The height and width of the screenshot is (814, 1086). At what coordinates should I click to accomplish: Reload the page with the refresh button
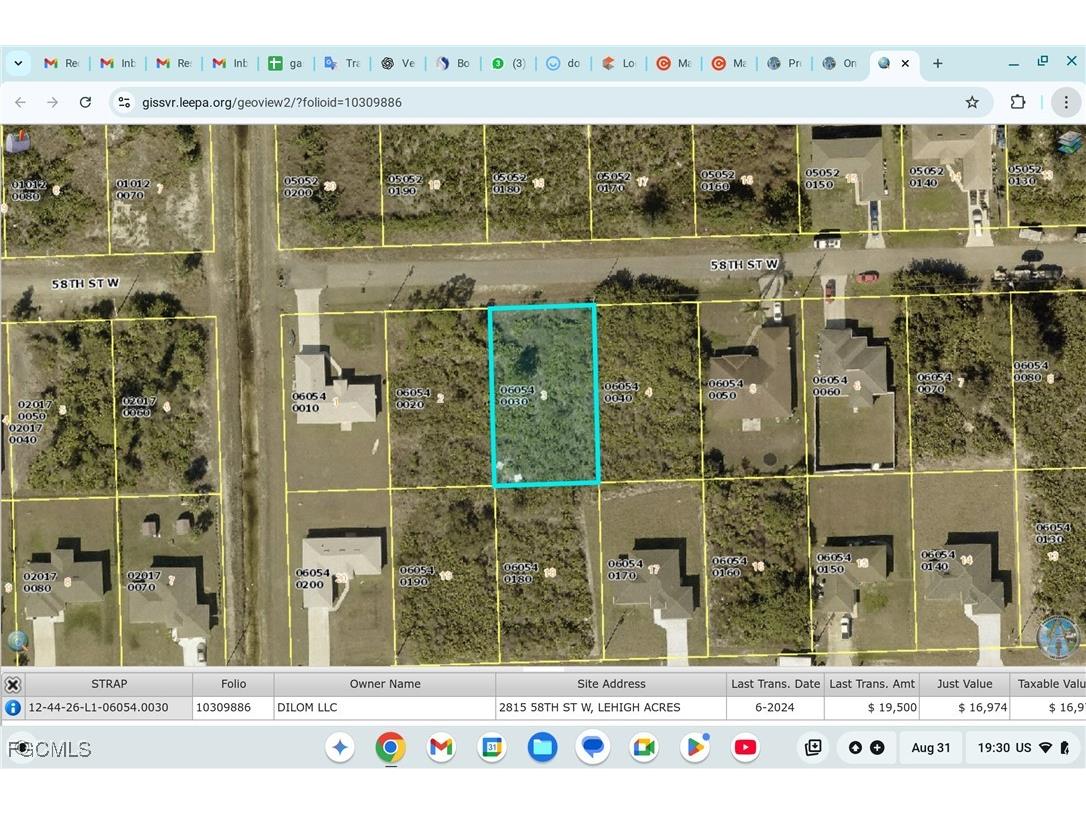(x=85, y=102)
